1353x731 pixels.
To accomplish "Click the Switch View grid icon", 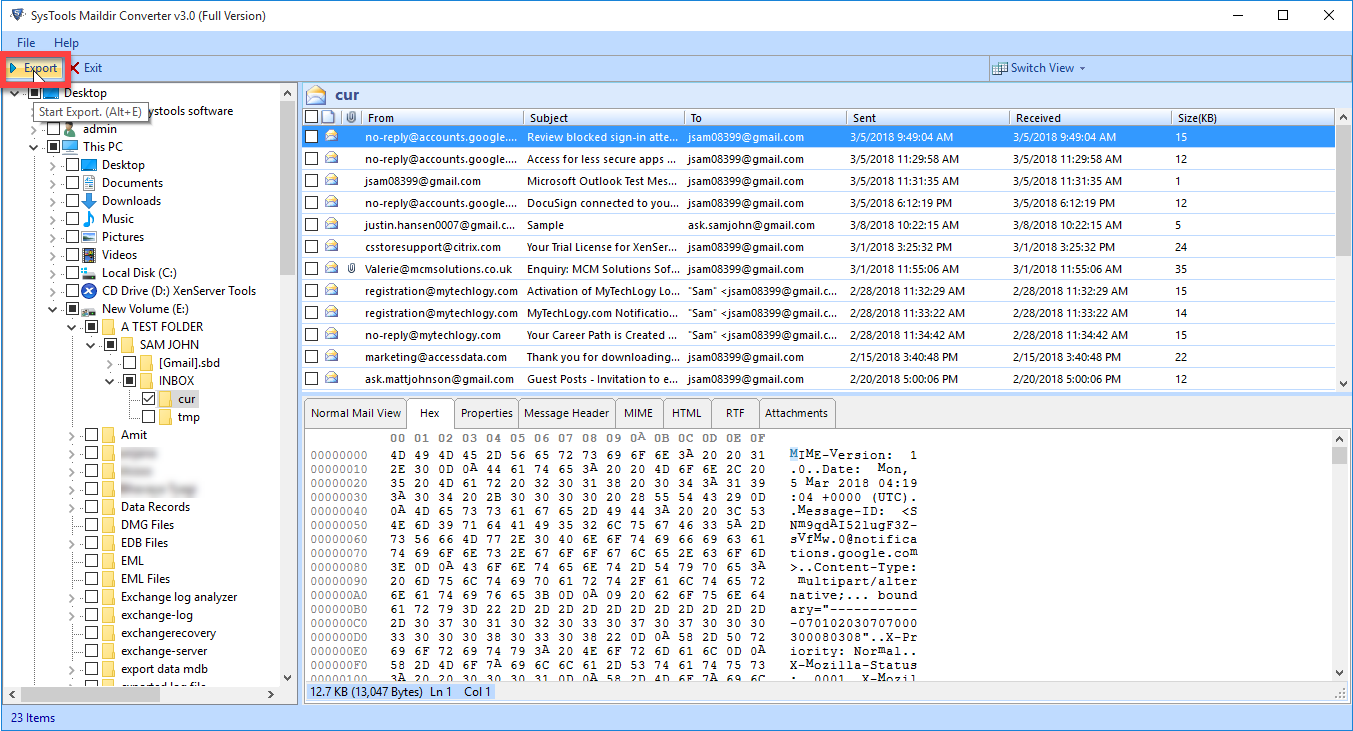I will click(1000, 68).
